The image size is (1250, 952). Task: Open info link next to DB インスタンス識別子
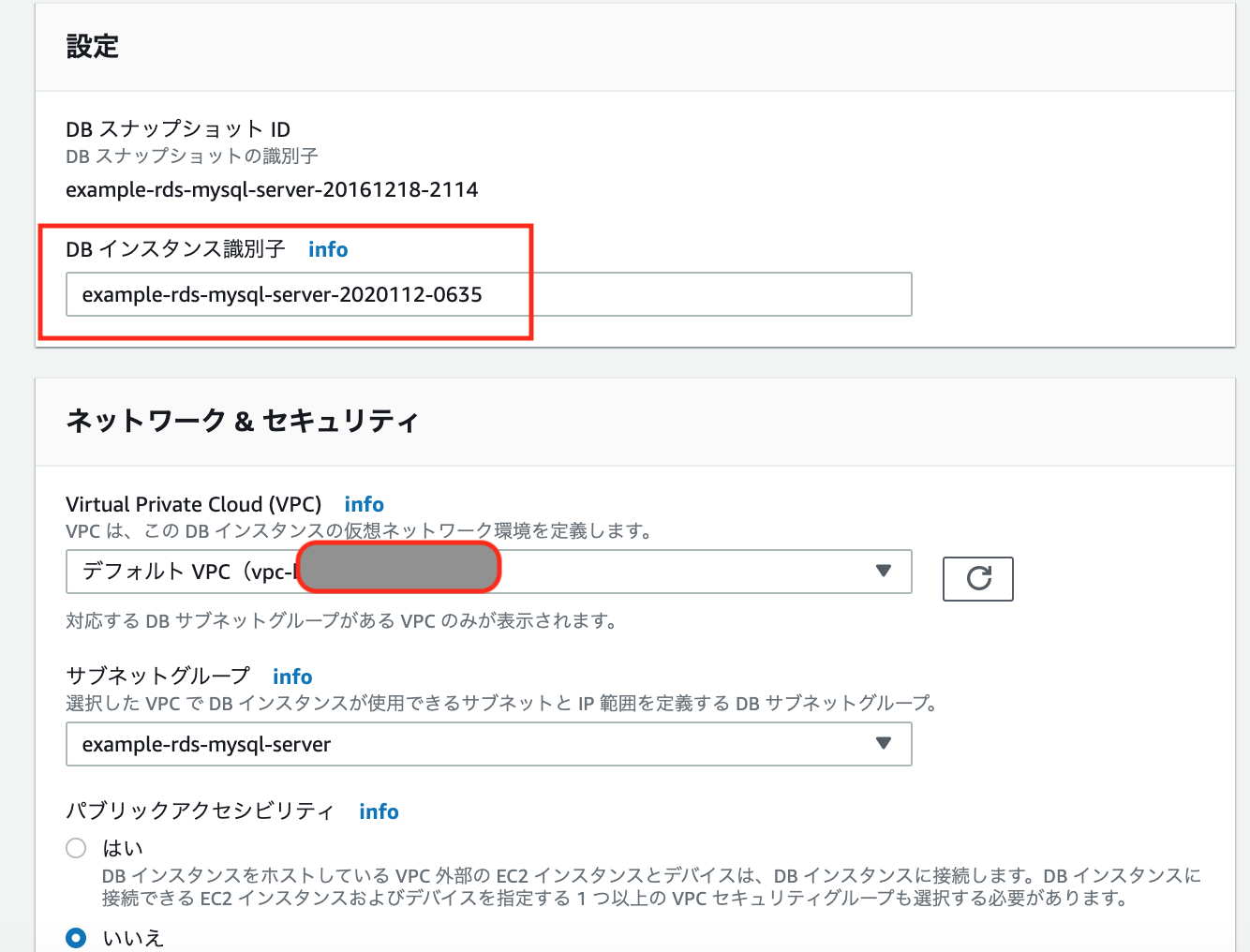328,249
